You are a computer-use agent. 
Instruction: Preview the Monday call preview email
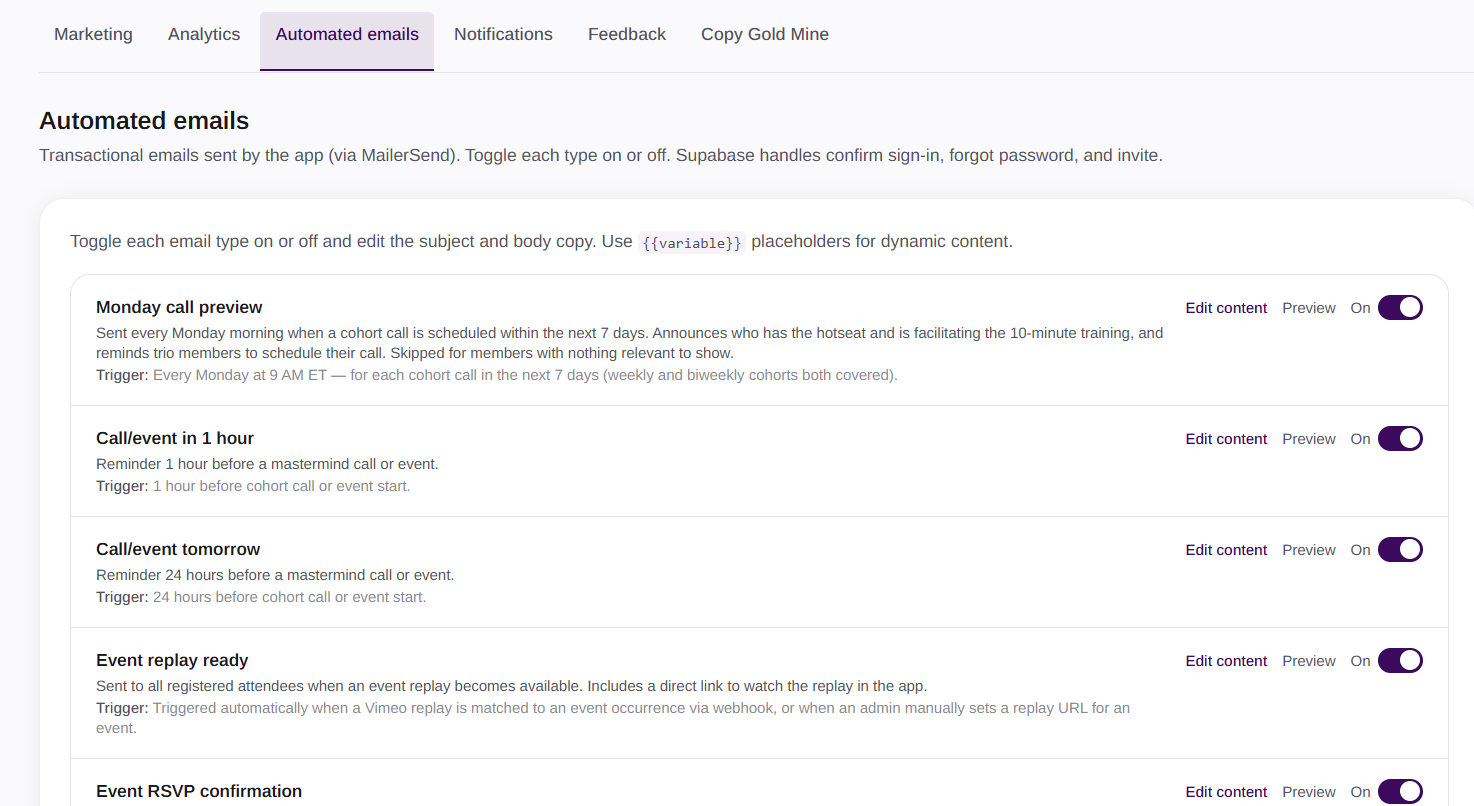click(x=1309, y=308)
